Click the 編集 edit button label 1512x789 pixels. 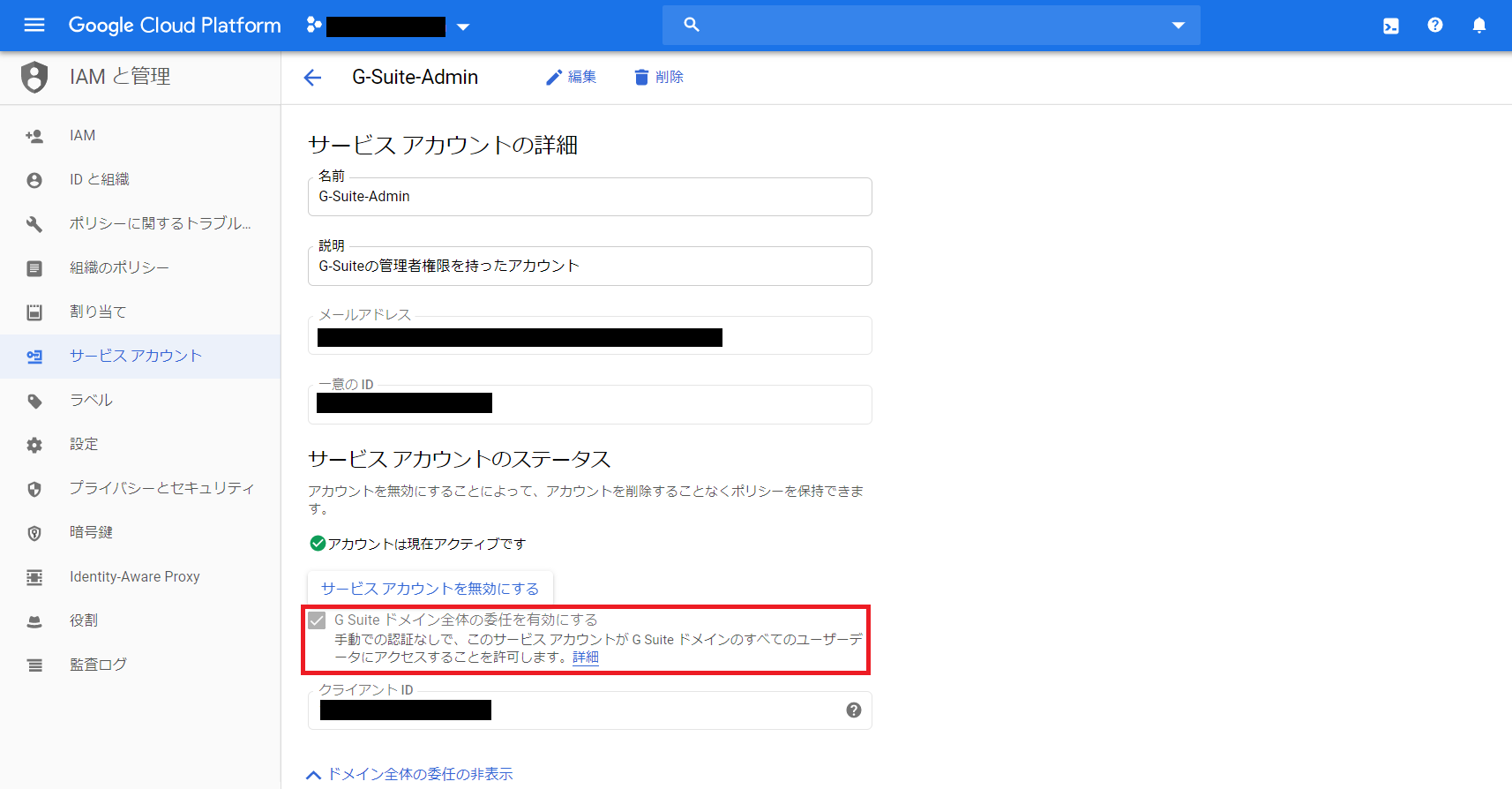[582, 77]
